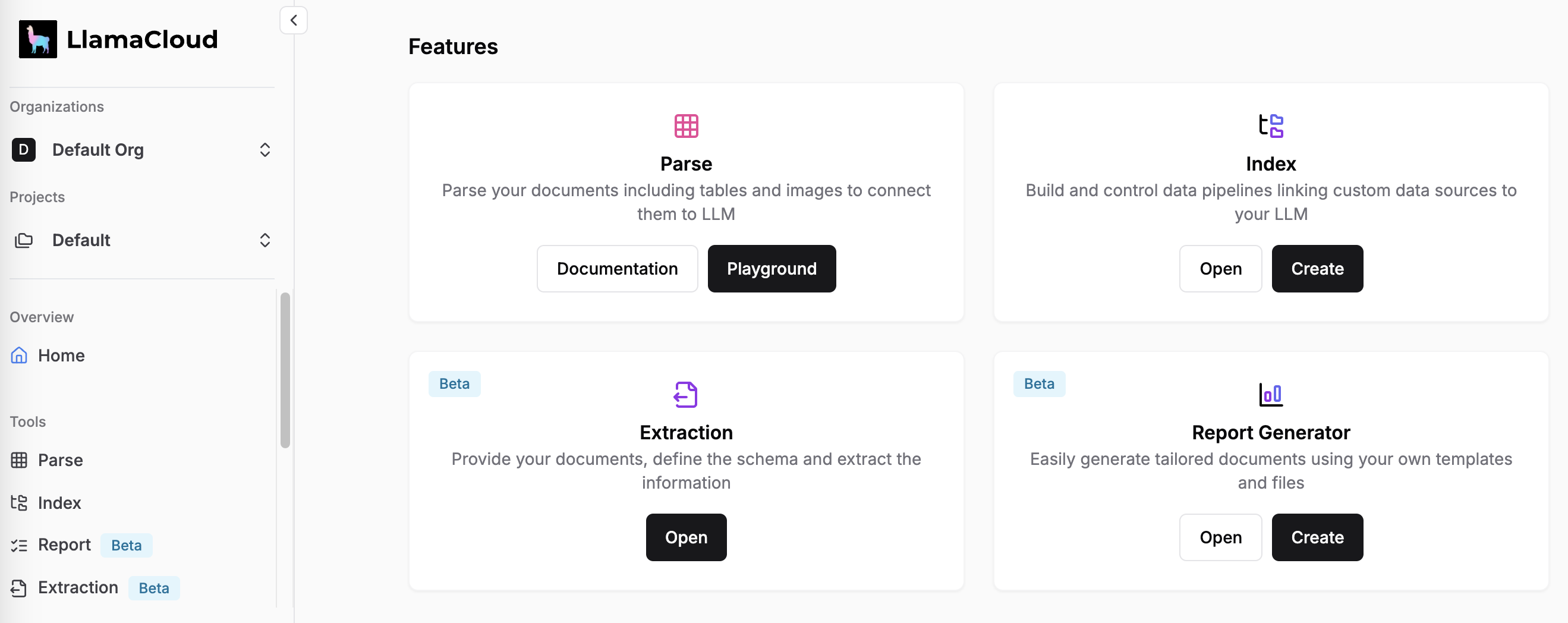Image resolution: width=1568 pixels, height=623 pixels.
Task: Navigate to Extraction in the Tools sidebar
Action: tap(78, 588)
